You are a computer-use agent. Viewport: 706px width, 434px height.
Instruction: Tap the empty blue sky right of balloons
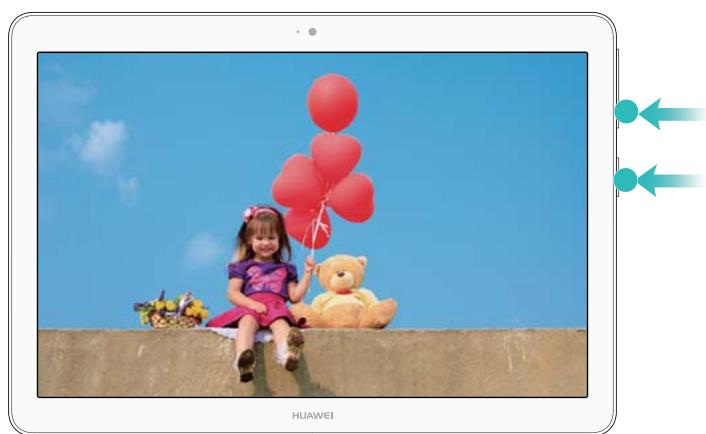click(x=480, y=150)
